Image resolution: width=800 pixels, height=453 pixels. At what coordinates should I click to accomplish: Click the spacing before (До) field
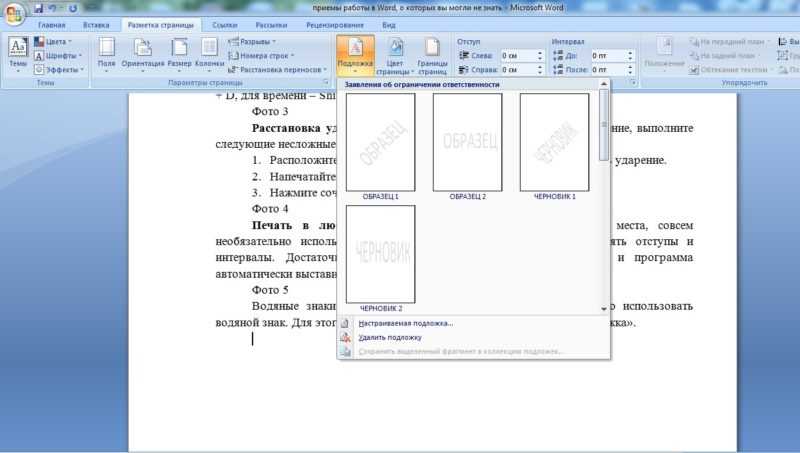[608, 56]
